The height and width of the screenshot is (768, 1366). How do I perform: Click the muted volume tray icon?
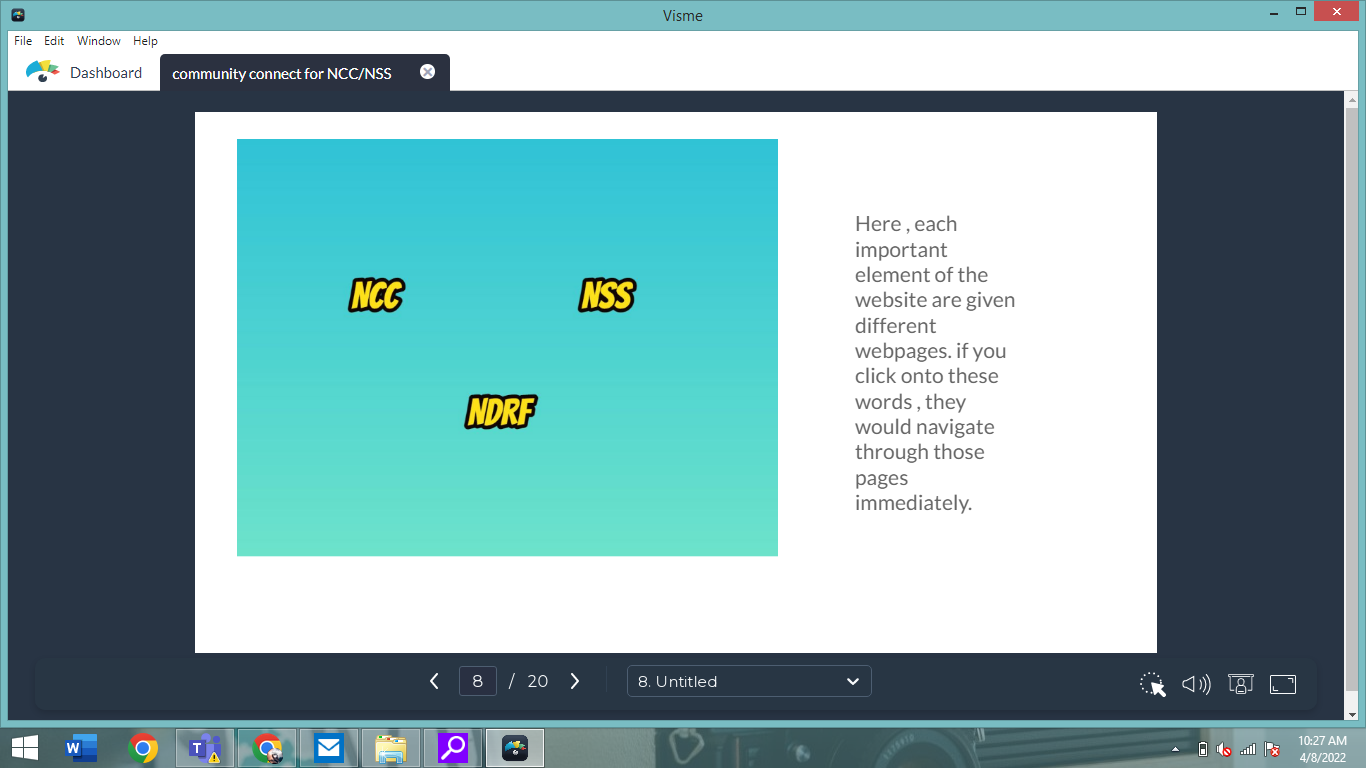tap(1224, 749)
